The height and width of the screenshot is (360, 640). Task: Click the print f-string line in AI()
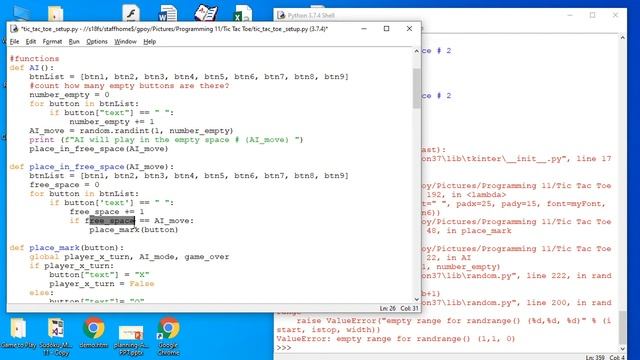(x=166, y=140)
